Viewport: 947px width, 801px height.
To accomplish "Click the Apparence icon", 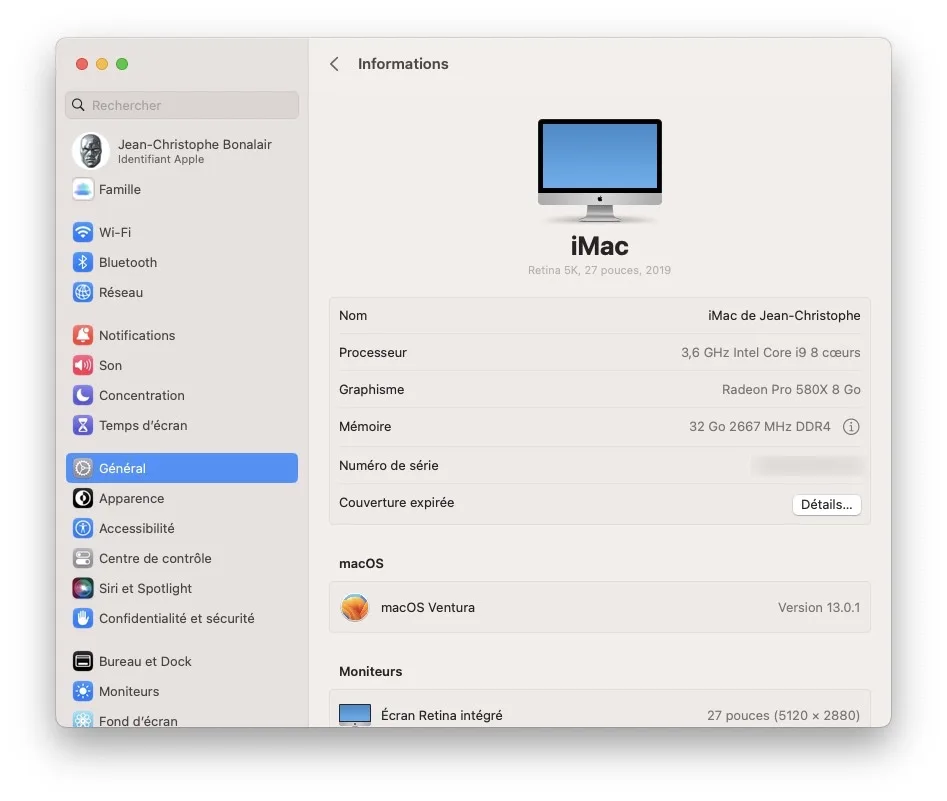I will 83,498.
